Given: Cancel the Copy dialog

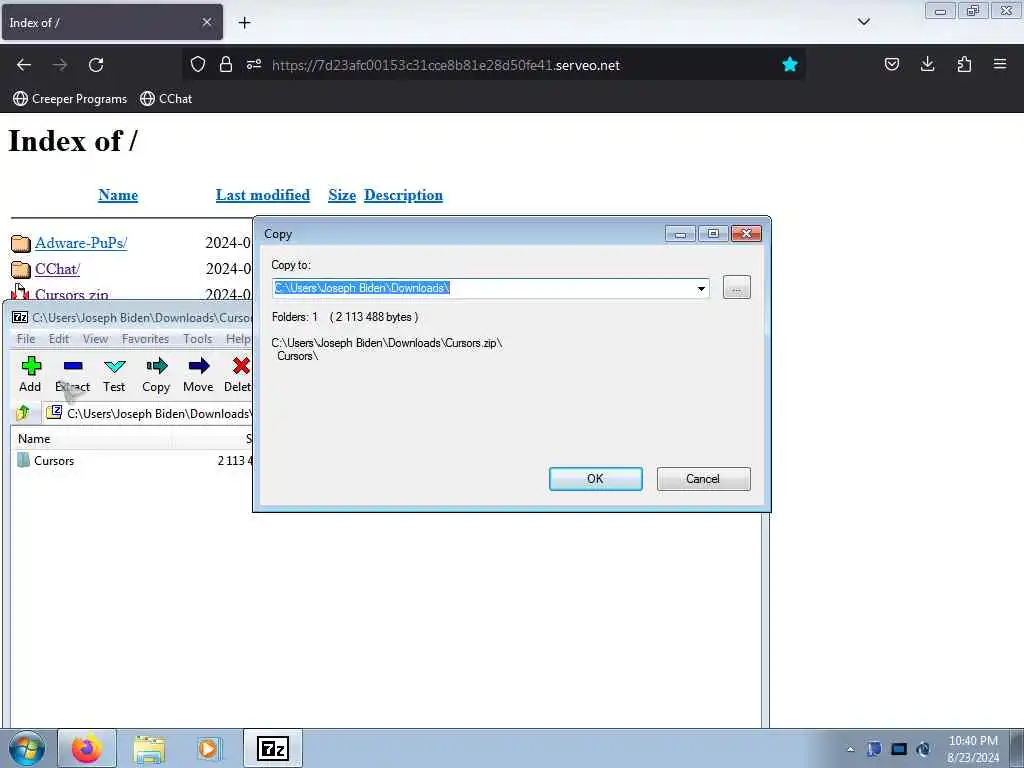Looking at the screenshot, I should click(x=703, y=479).
